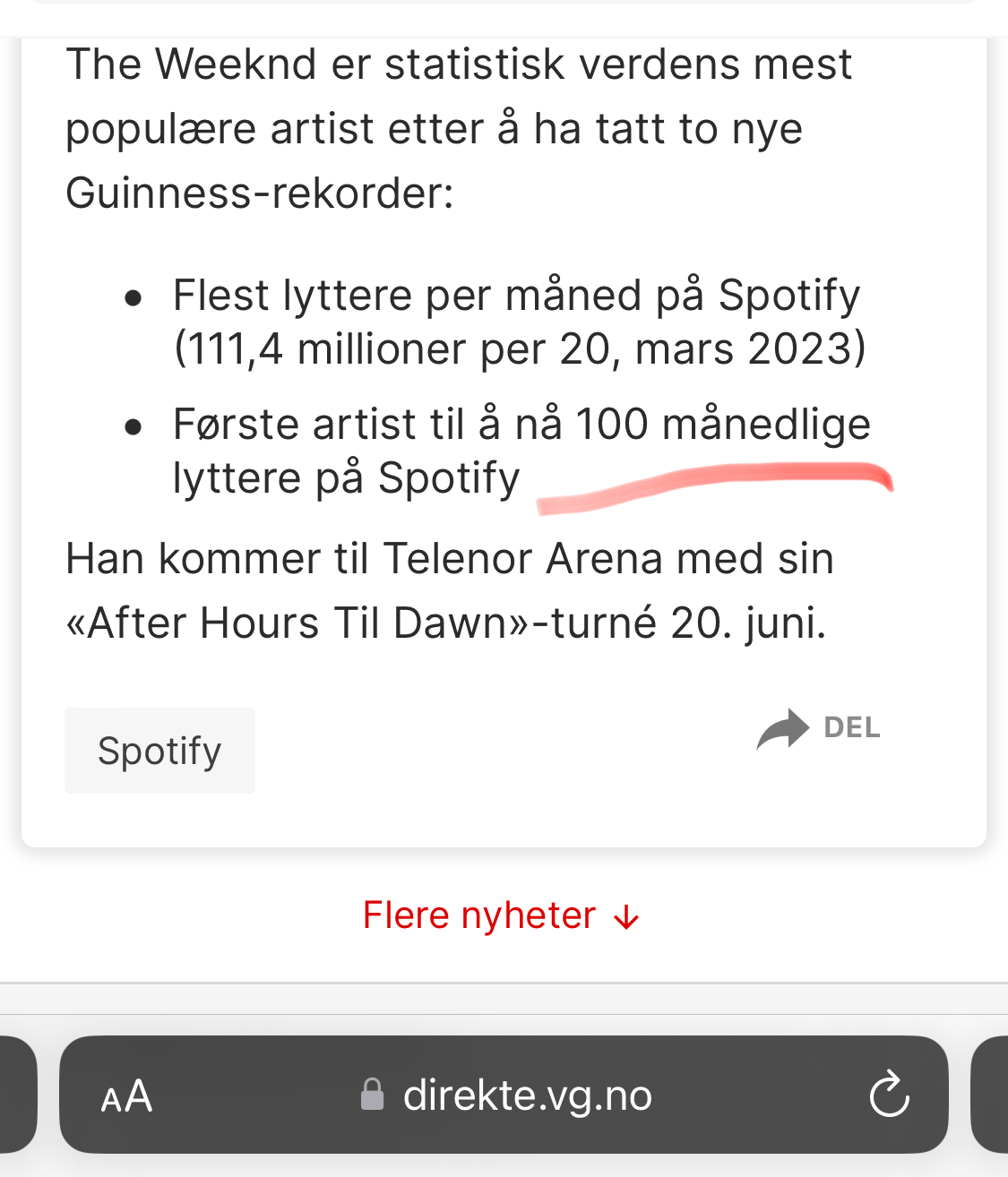The image size is (1008, 1177).
Task: Tap the second list bullet dot
Action: [x=134, y=427]
